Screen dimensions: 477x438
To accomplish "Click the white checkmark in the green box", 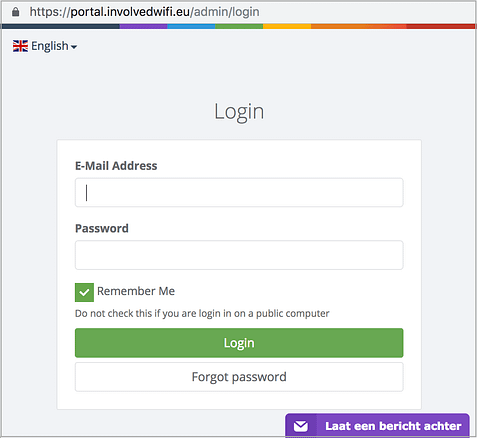I will [x=84, y=292].
